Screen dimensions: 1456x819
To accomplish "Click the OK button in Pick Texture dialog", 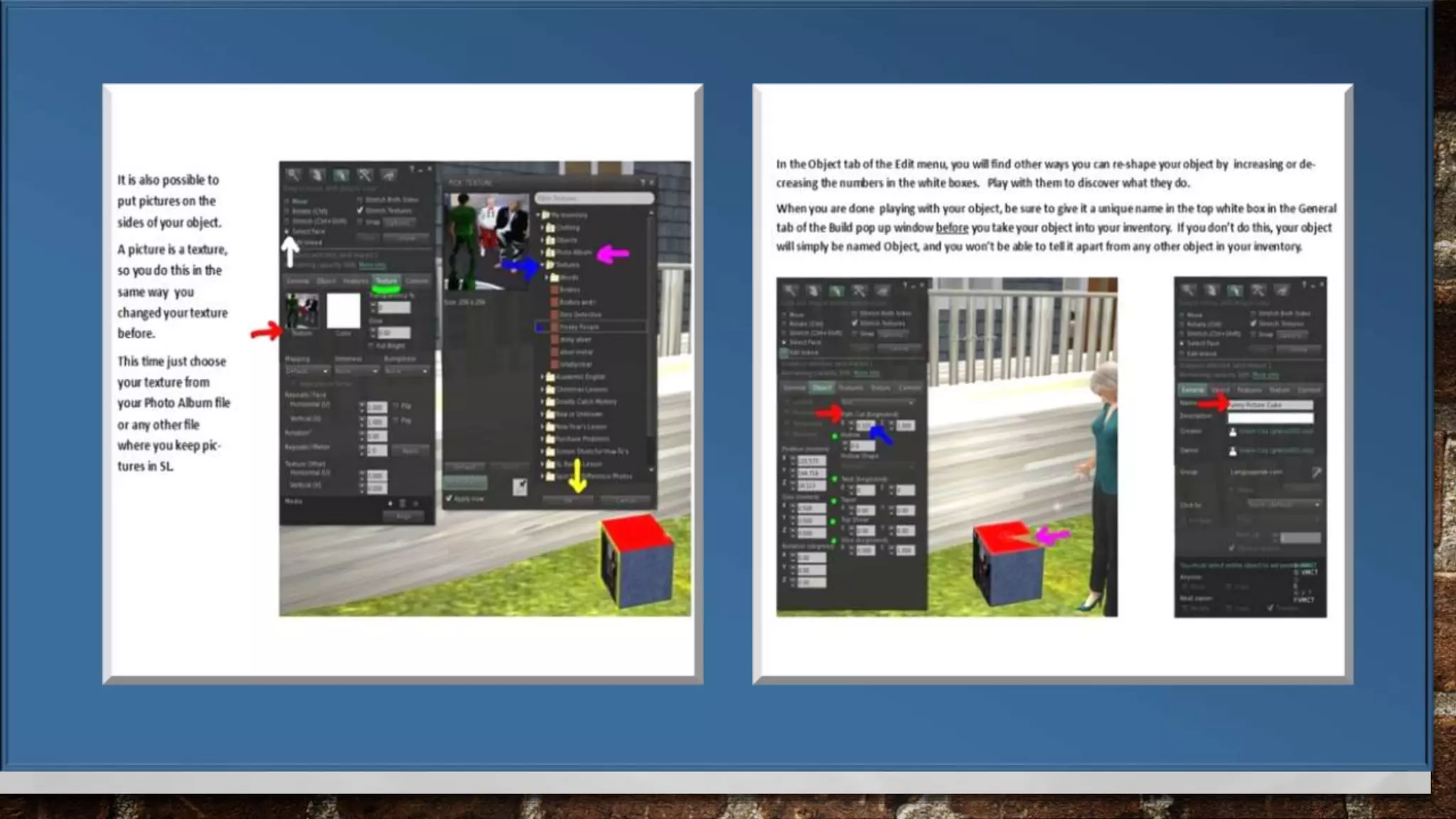I will 567,500.
